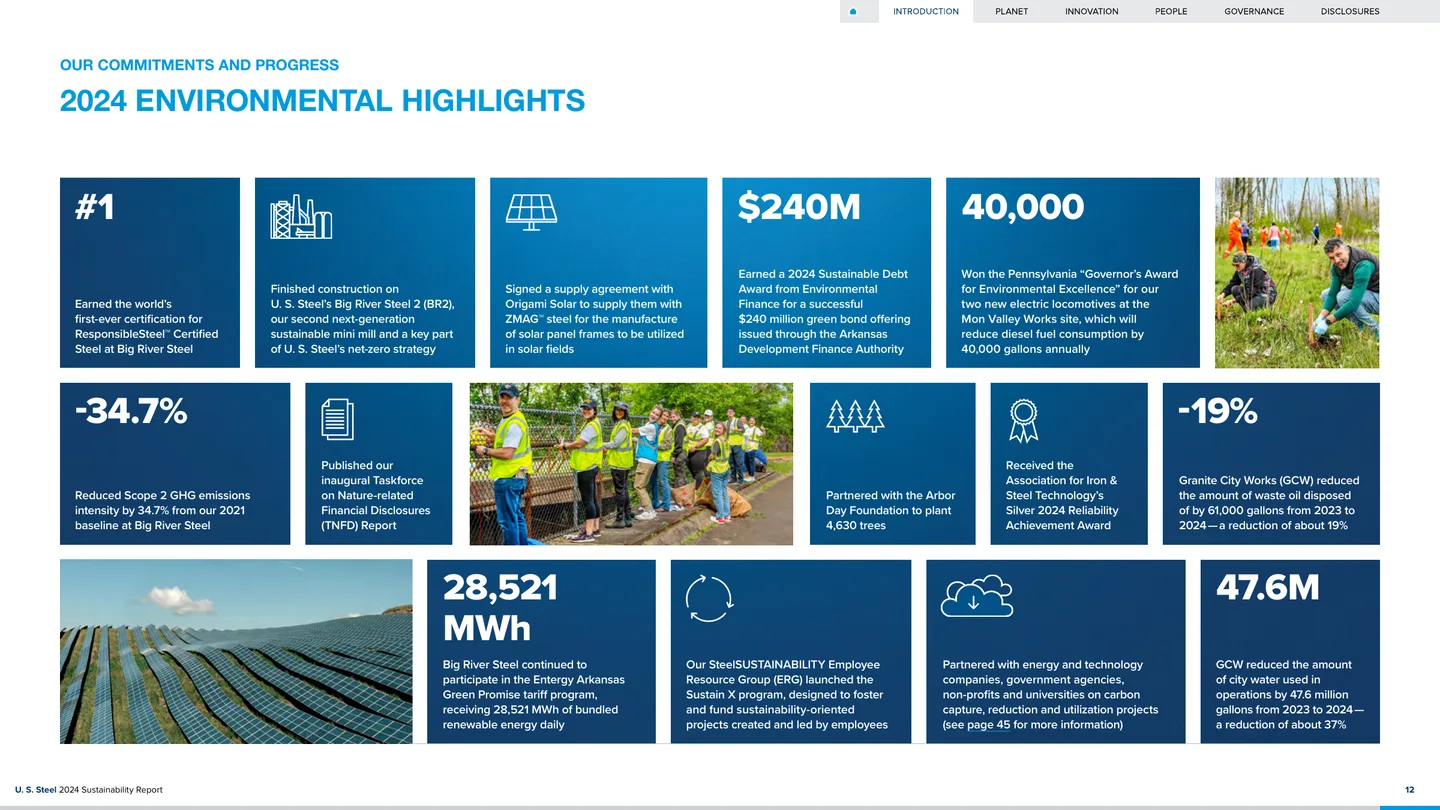Image resolution: width=1440 pixels, height=810 pixels.
Task: Click the Sustainable Debt Award description
Action: tap(824, 312)
